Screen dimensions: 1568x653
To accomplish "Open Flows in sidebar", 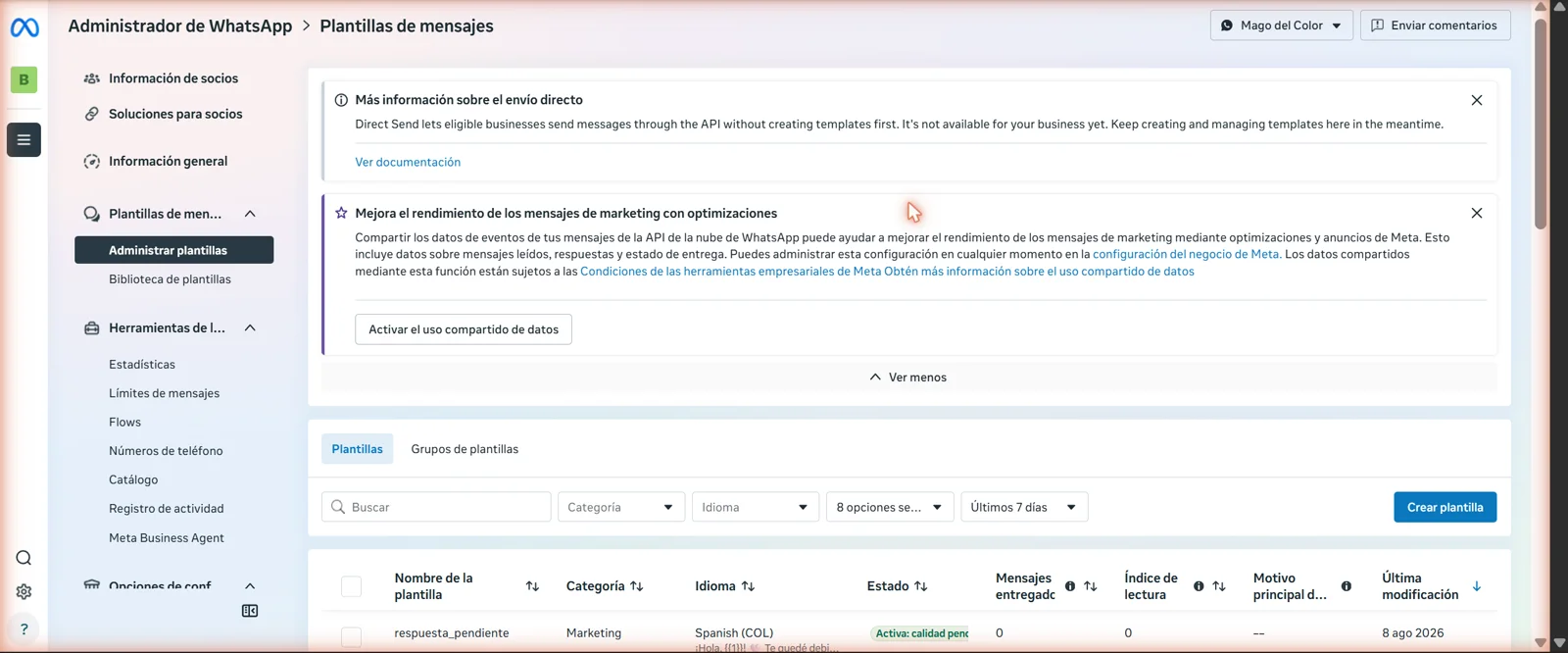I will click(x=125, y=423).
